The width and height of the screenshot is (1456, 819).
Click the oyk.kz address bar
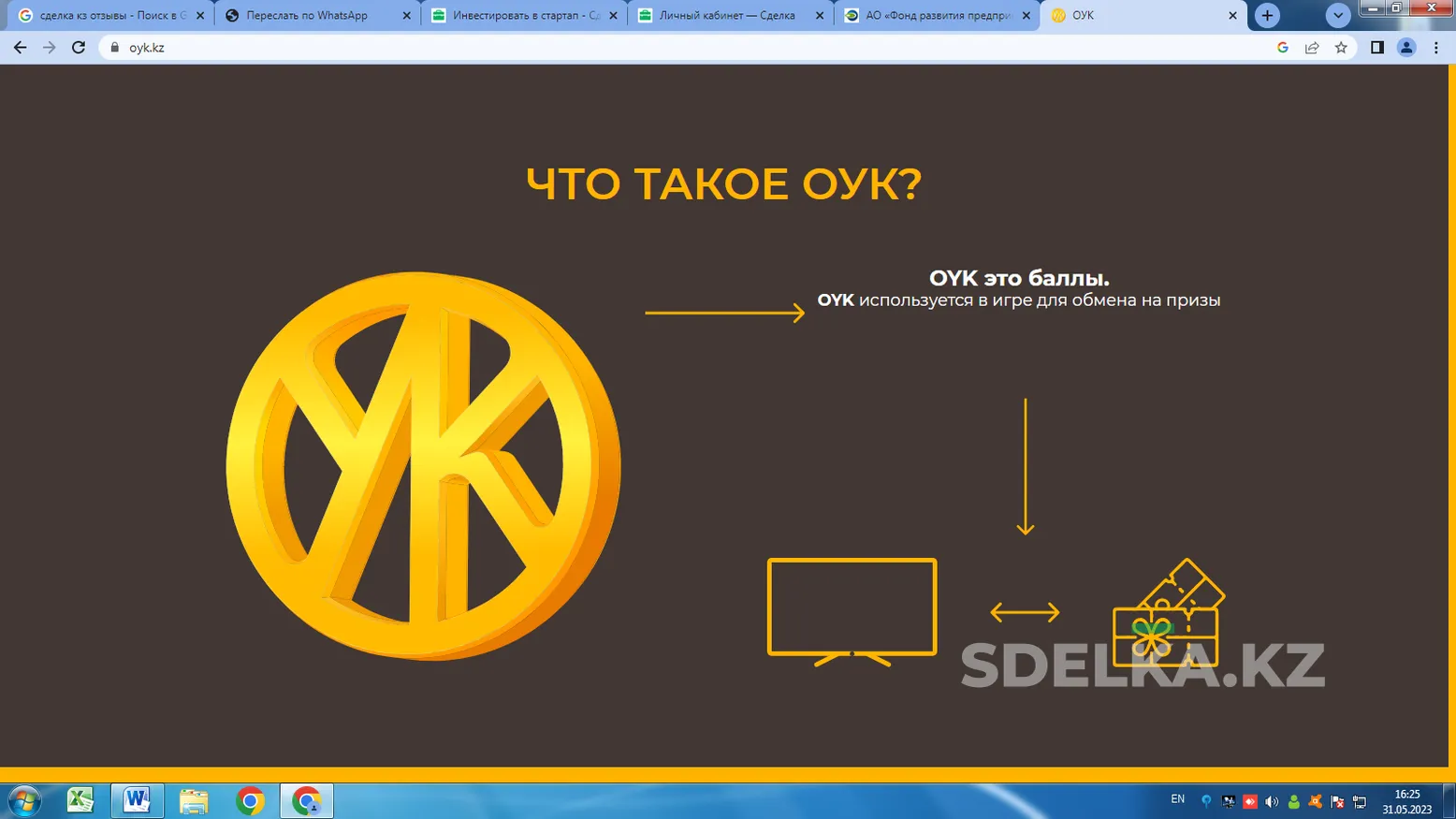tap(692, 48)
